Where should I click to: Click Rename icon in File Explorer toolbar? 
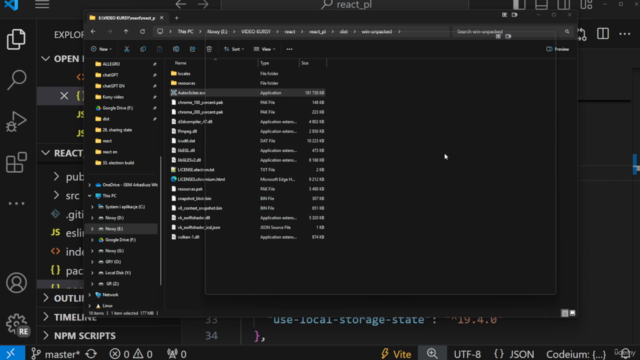(x=176, y=49)
